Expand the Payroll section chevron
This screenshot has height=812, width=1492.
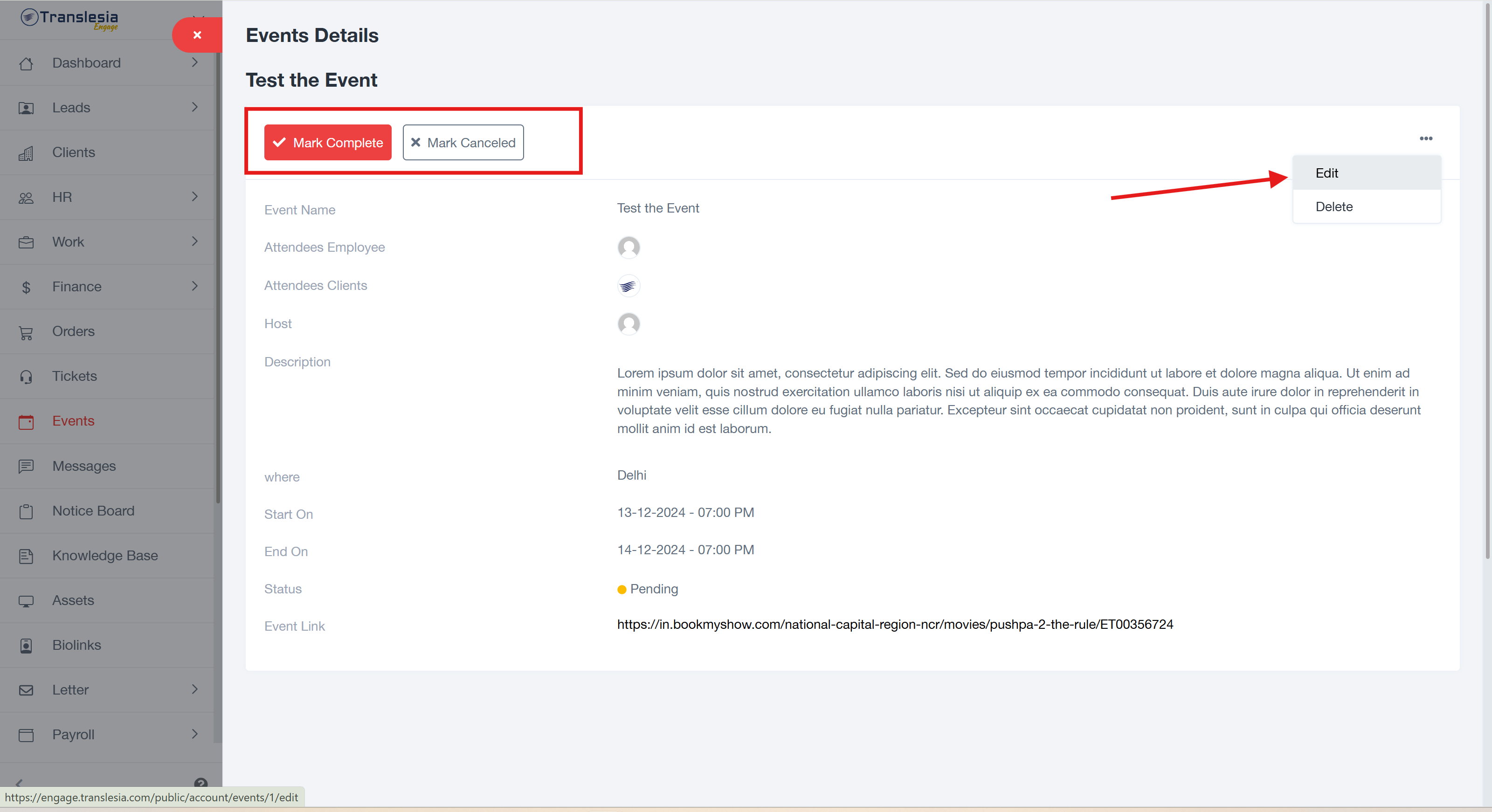pos(194,734)
